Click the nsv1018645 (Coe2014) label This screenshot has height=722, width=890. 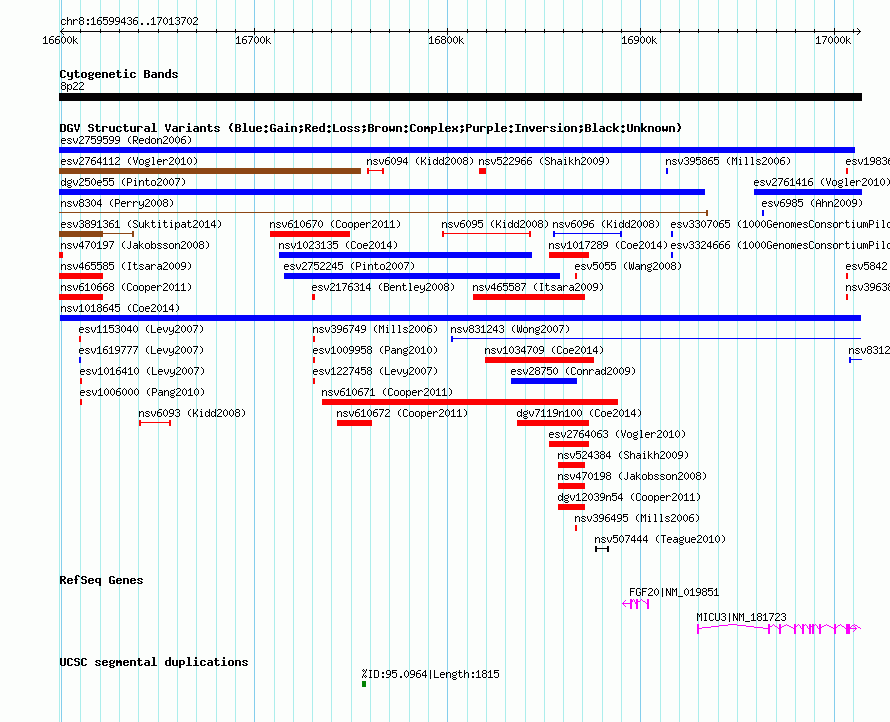[120, 308]
